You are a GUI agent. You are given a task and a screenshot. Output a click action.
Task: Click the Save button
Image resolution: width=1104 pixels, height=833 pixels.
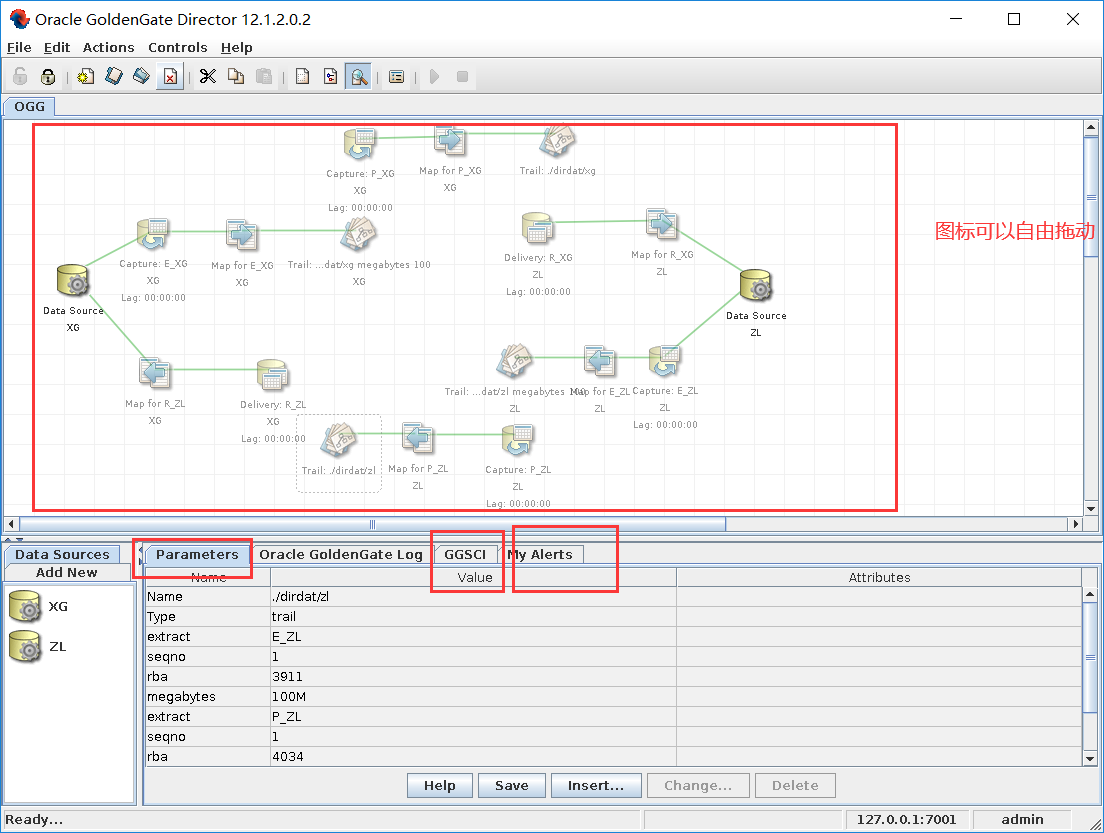(x=511, y=785)
